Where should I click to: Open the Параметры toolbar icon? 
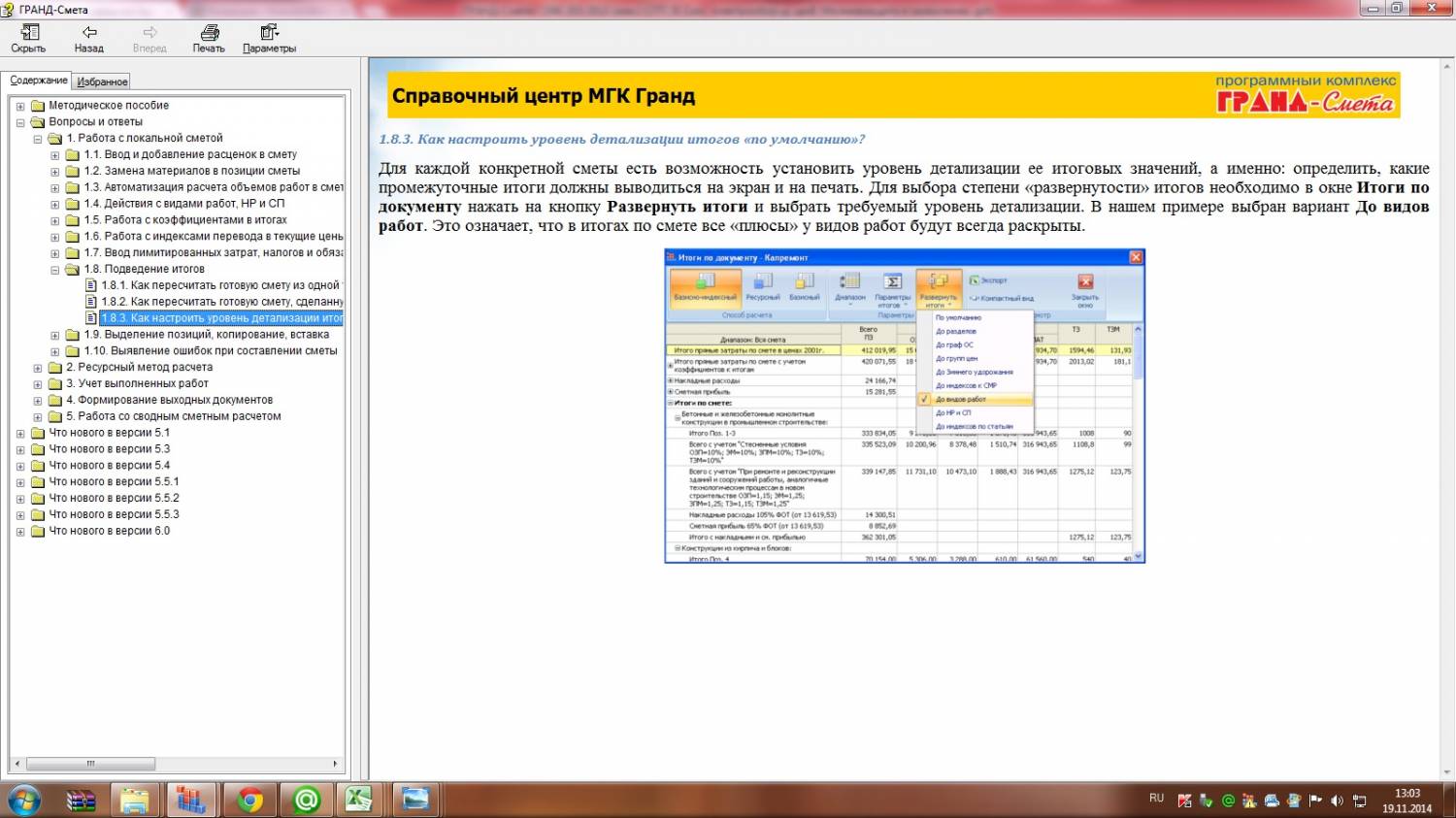(x=269, y=38)
